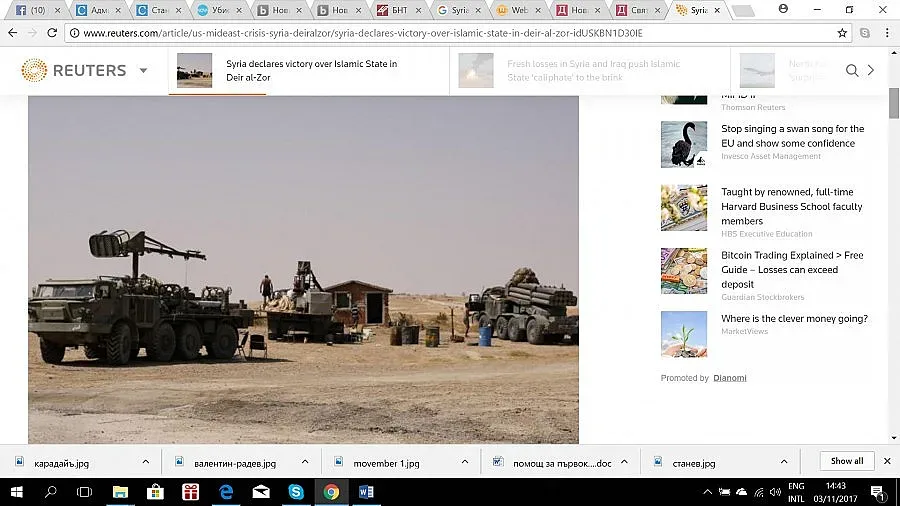This screenshot has width=900, height=506.
Task: Switch to the Facebook tab
Action: [30, 10]
